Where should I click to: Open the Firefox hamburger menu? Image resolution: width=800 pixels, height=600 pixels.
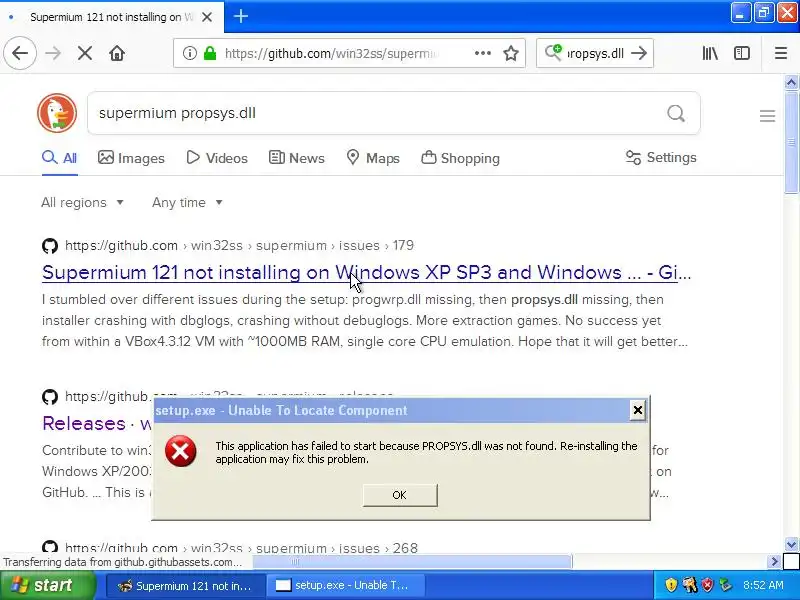tap(781, 53)
